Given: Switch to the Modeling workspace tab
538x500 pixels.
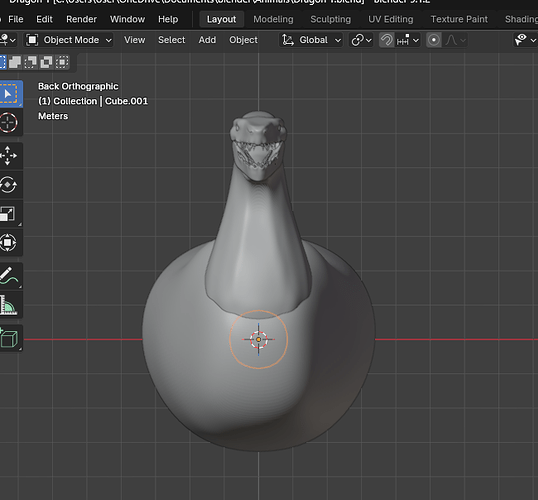Looking at the screenshot, I should [273, 19].
